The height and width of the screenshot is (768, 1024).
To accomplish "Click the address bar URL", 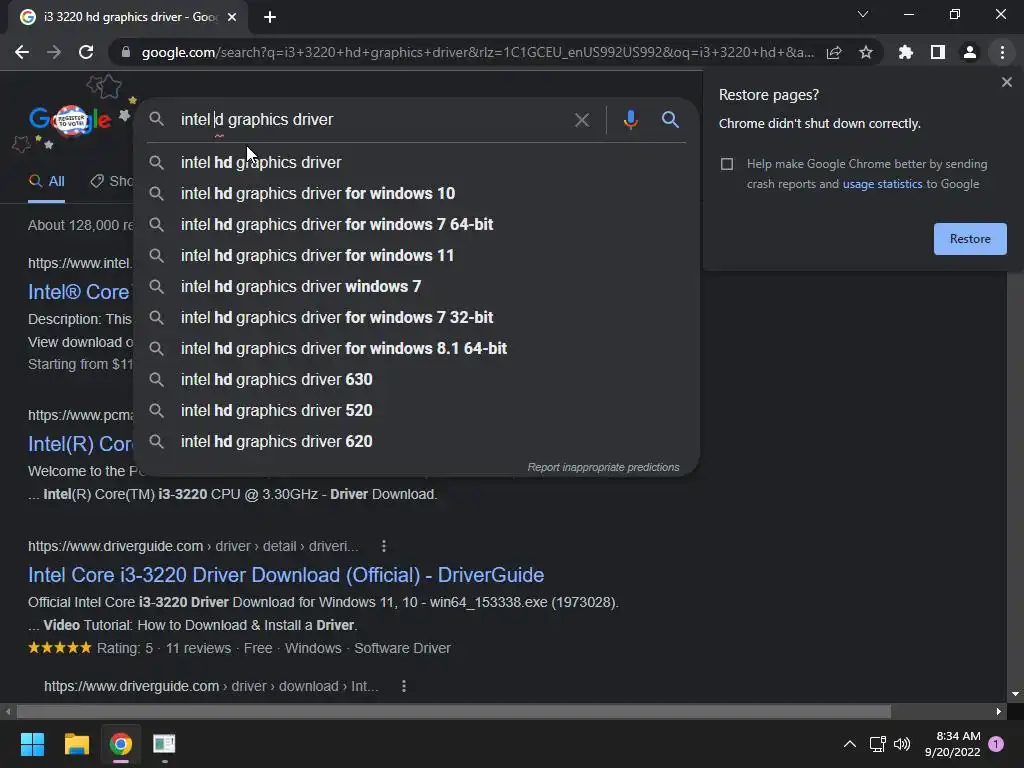I will [x=477, y=52].
